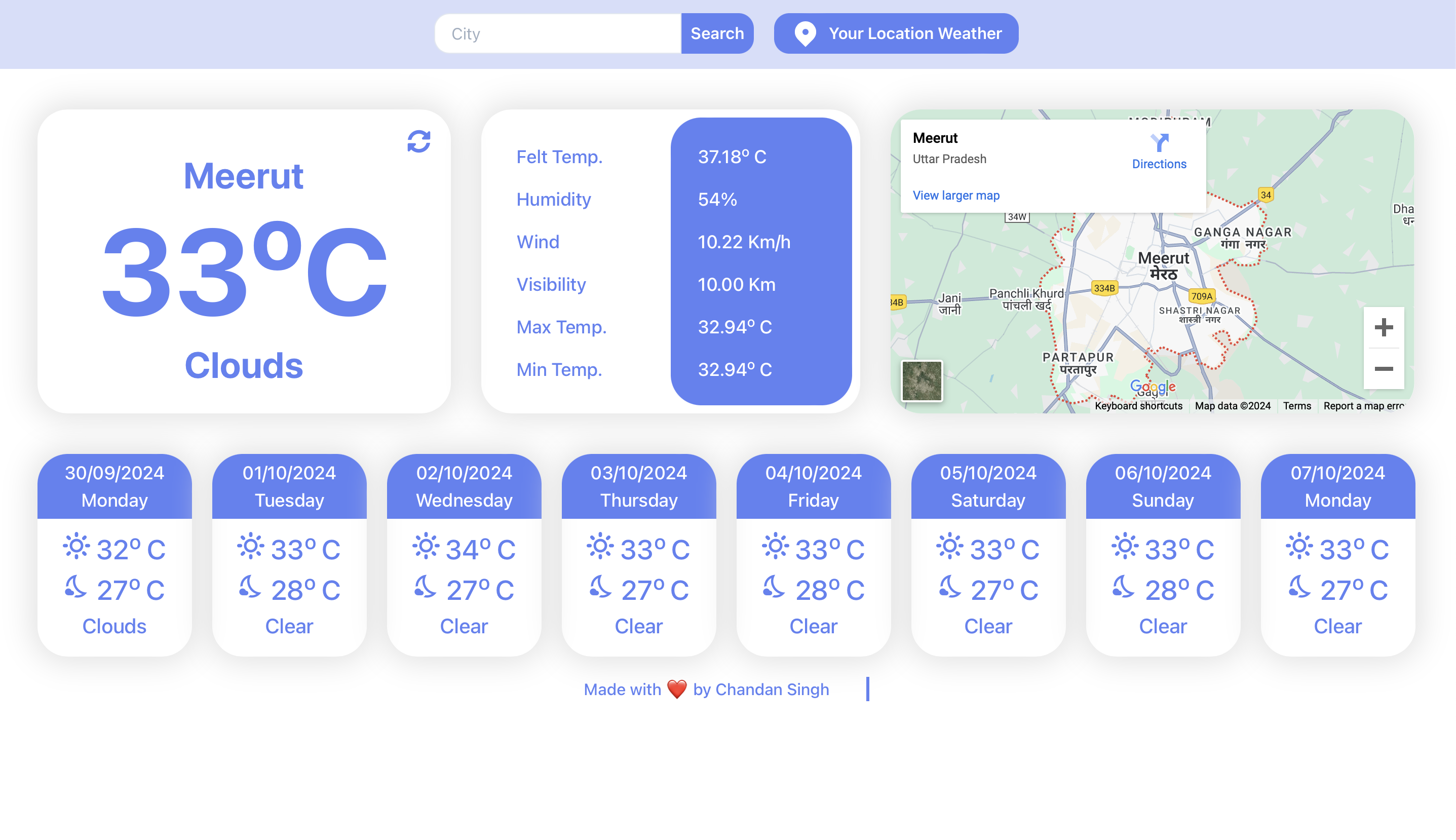Click sun icon on 30/09/2024 card
The image size is (1456, 840).
[76, 546]
